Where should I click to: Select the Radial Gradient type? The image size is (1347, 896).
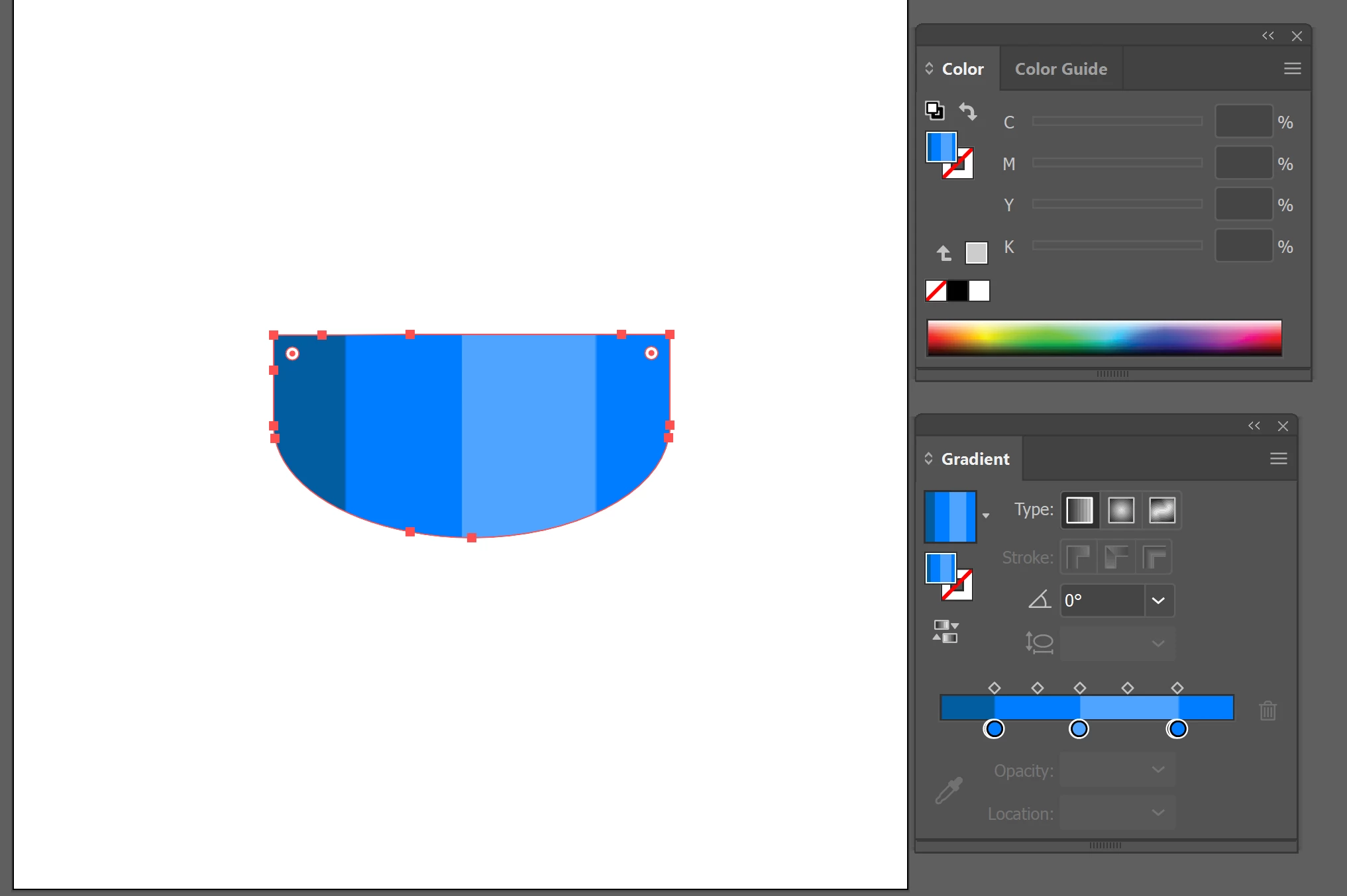click(x=1121, y=511)
